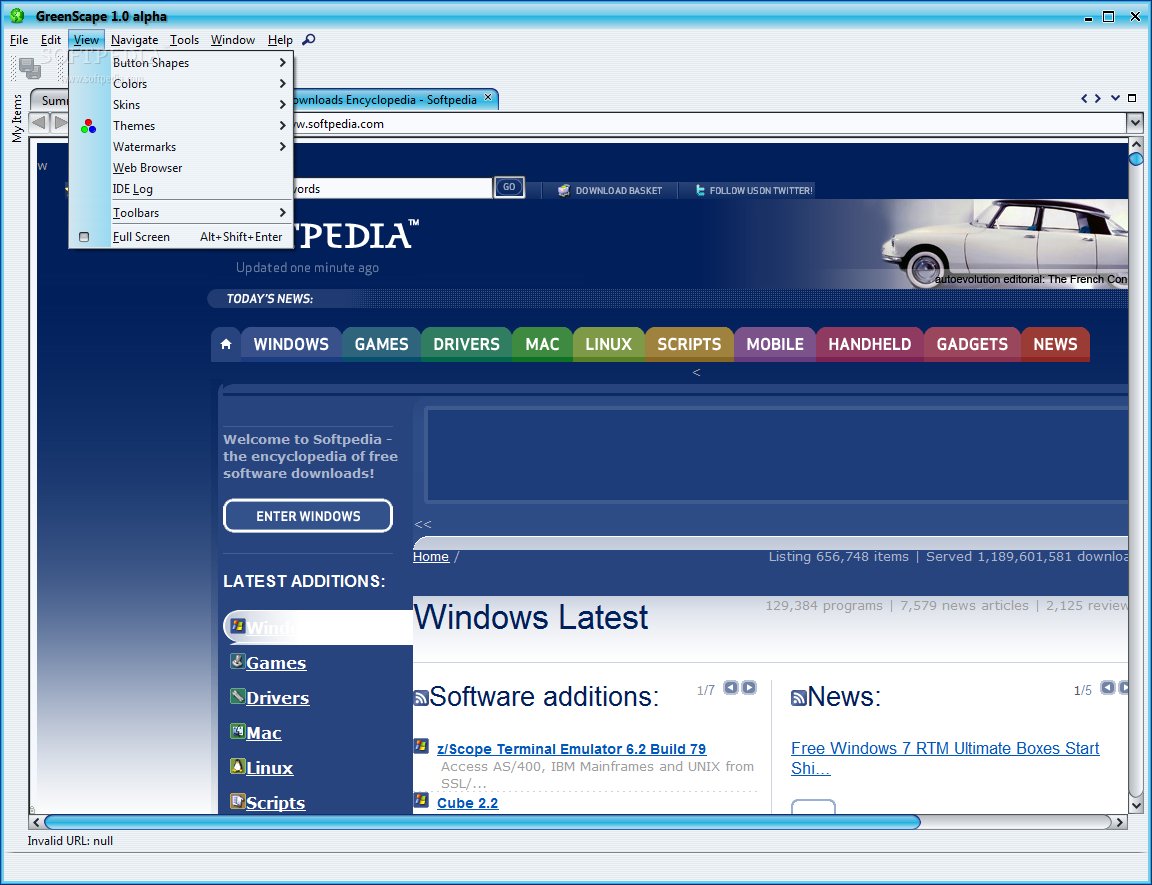Click previous arrow next to 1/7 counter
Viewport: 1152px width, 885px height.
[x=730, y=687]
